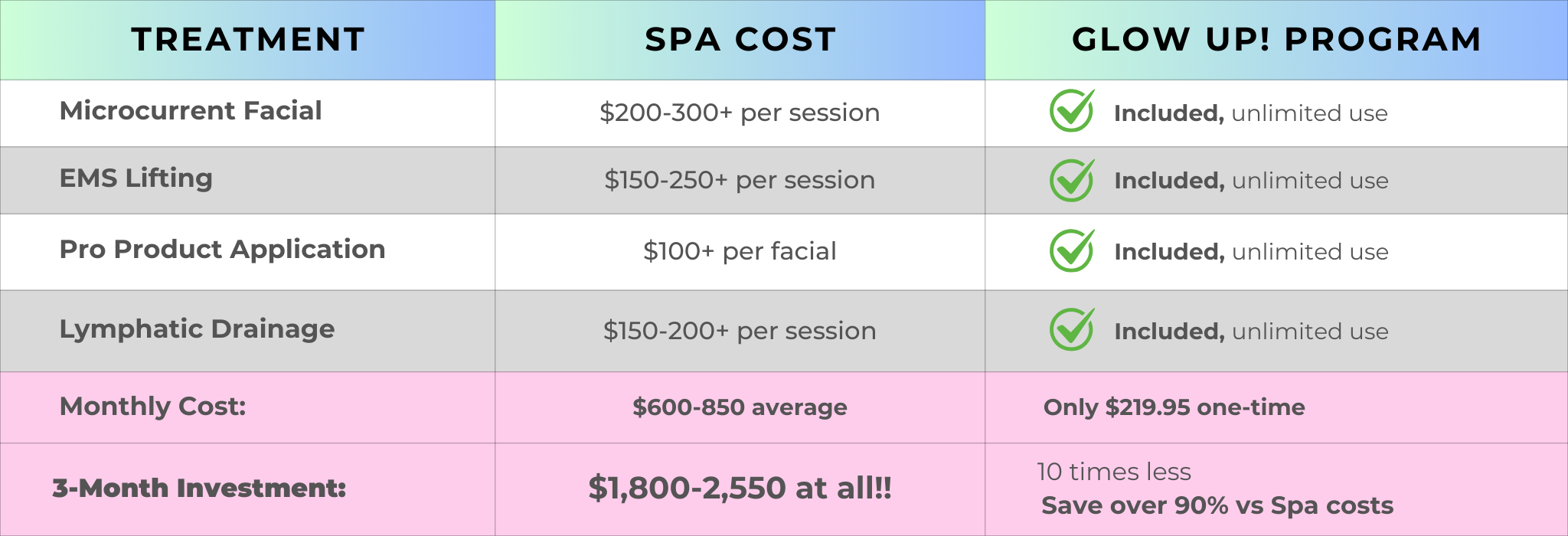Click Only $219.95 one-time text

(1174, 407)
